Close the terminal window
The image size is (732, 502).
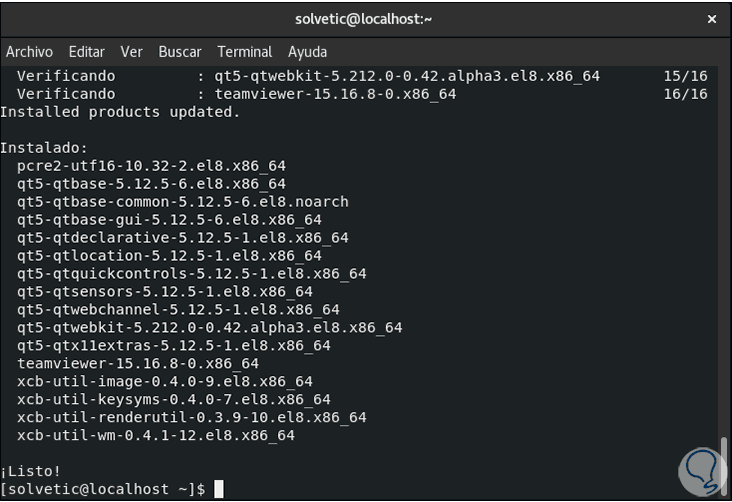711,18
